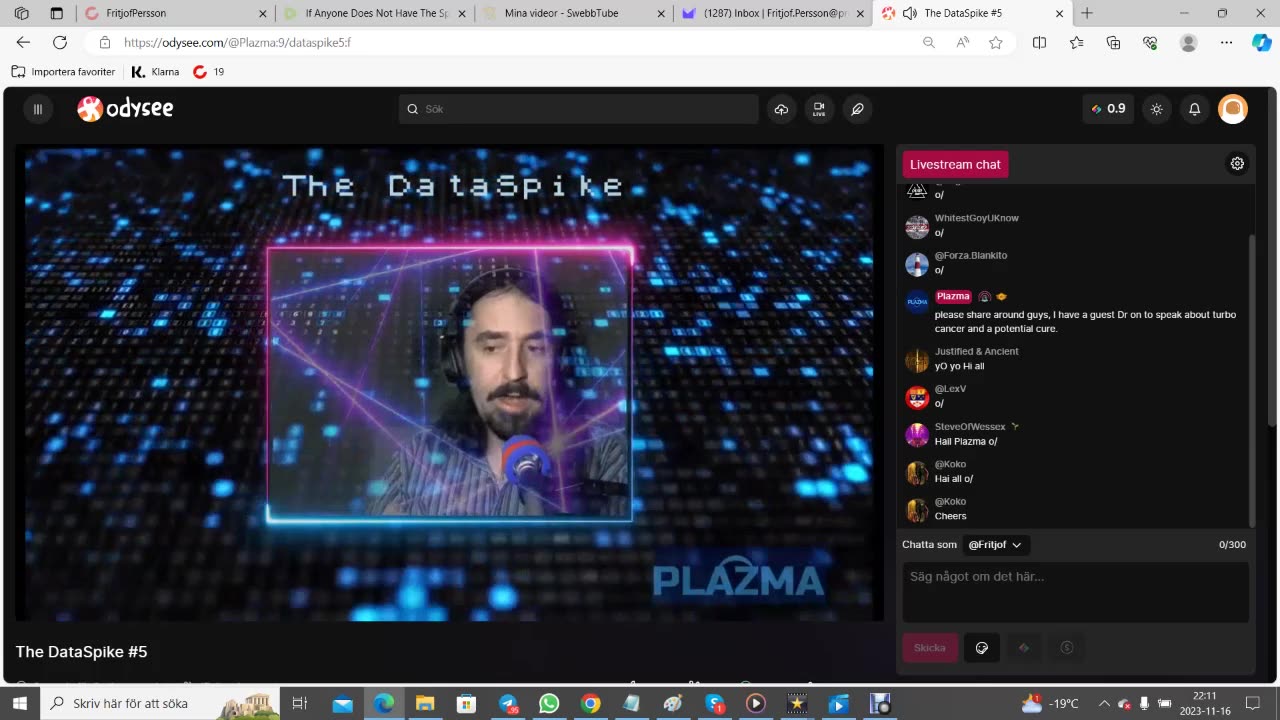
Task: Open the Collections icon
Action: point(1113,42)
